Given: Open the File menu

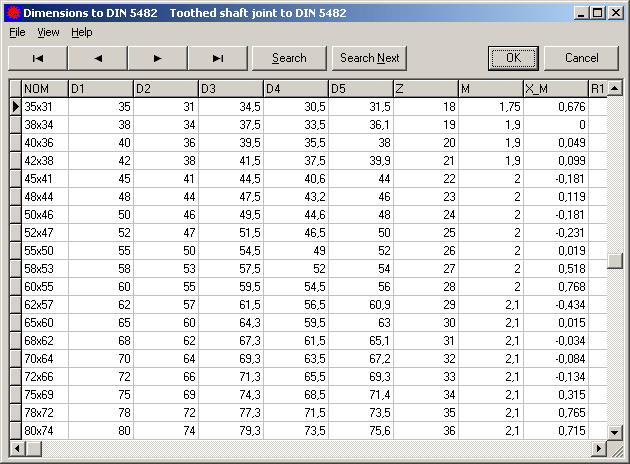Looking at the screenshot, I should tap(17, 32).
